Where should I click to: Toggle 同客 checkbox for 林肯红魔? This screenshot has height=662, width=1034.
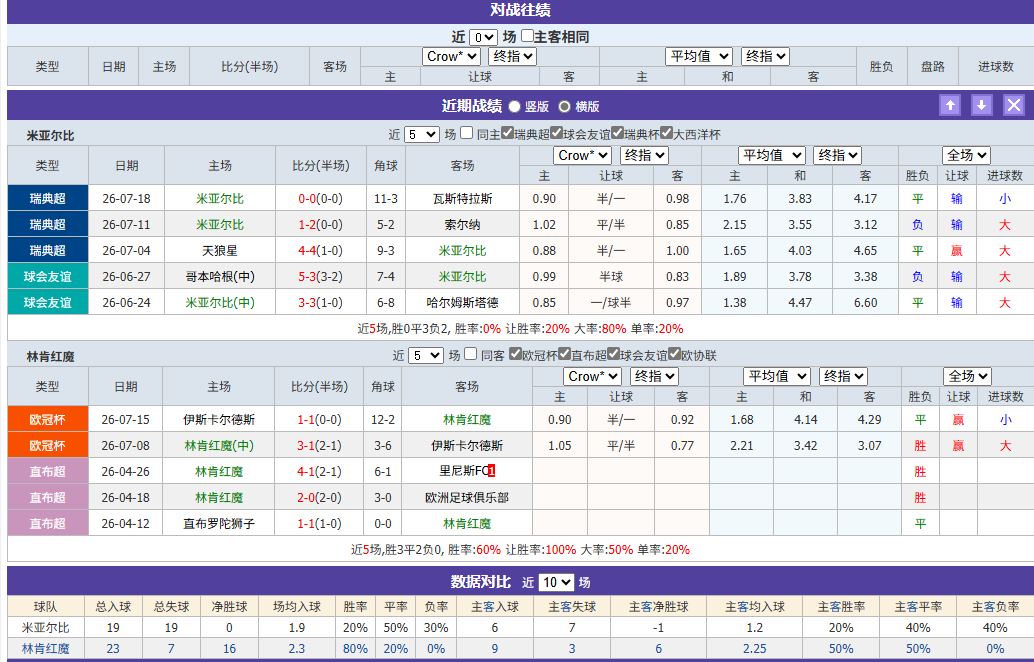[470, 354]
